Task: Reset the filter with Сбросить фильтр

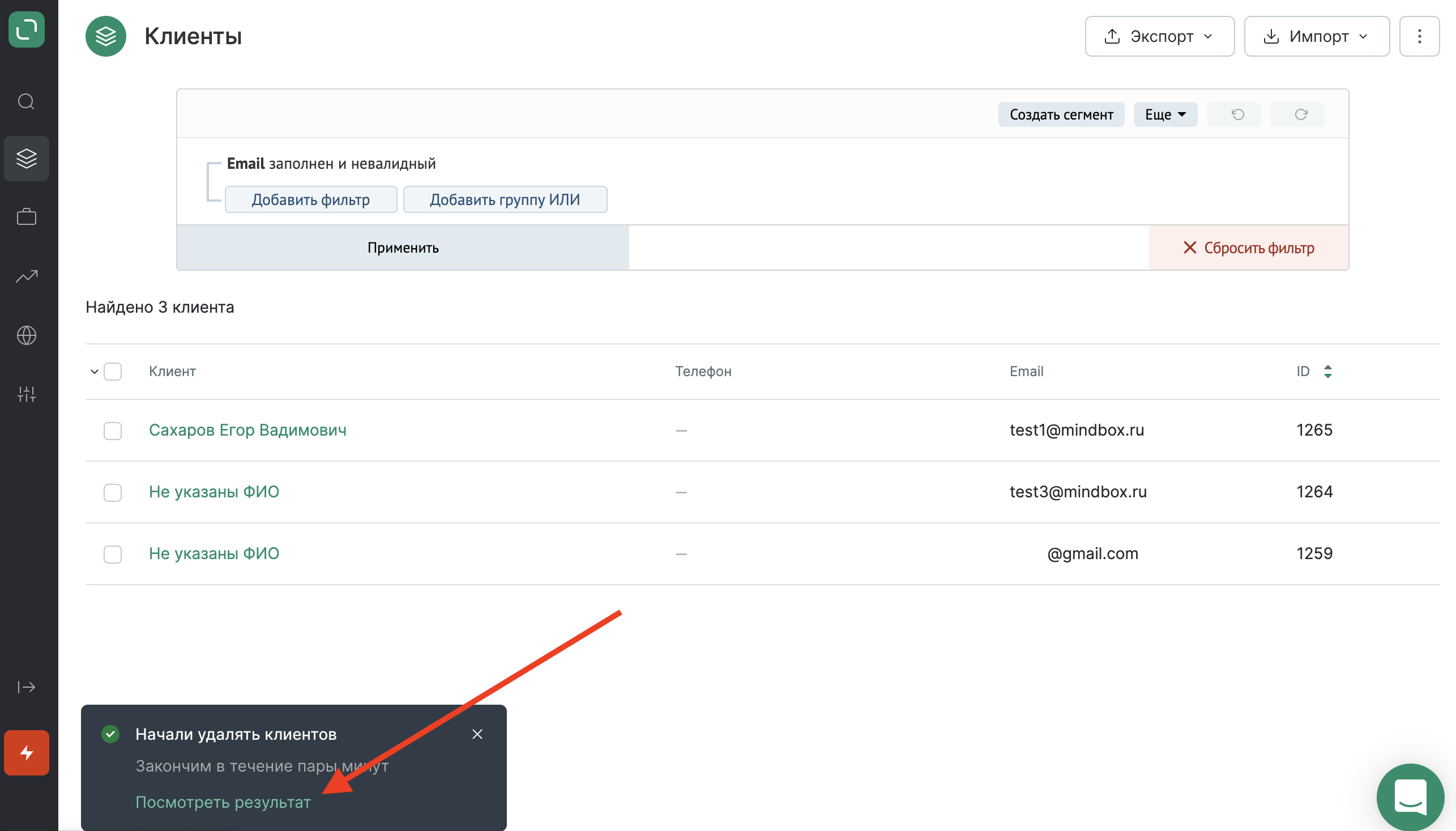Action: (x=1249, y=248)
